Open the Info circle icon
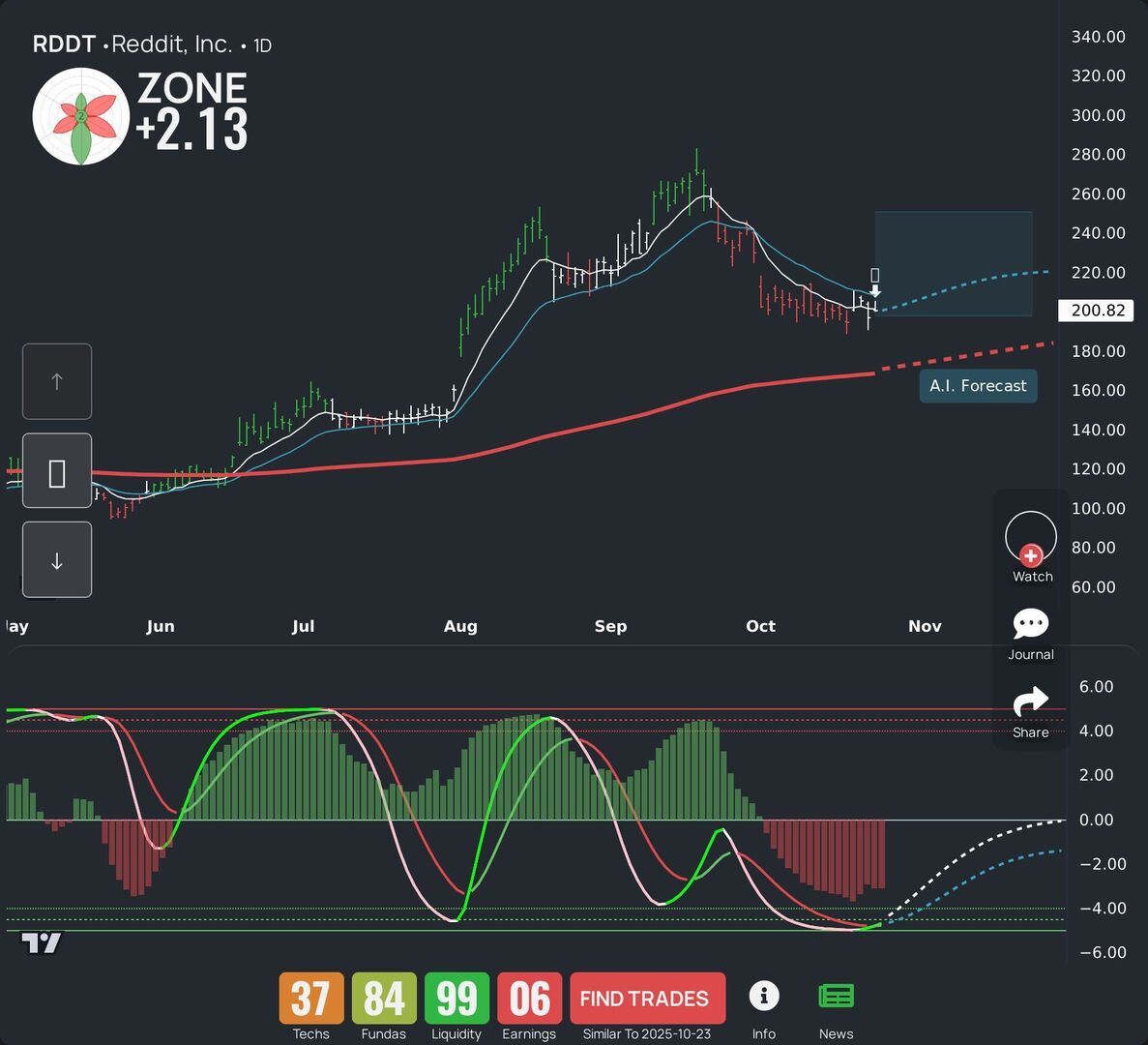The height and width of the screenshot is (1045, 1148). (764, 997)
